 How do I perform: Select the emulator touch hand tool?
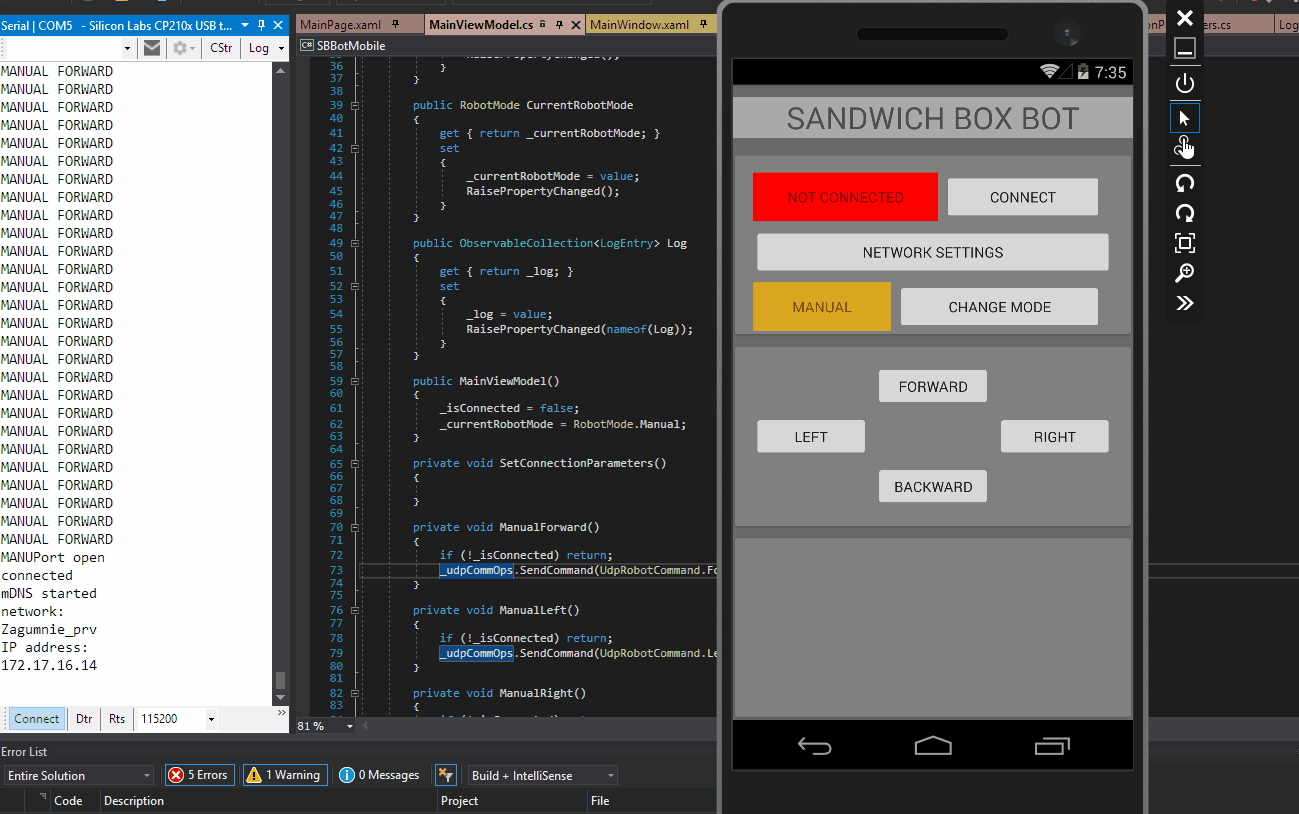tap(1184, 149)
